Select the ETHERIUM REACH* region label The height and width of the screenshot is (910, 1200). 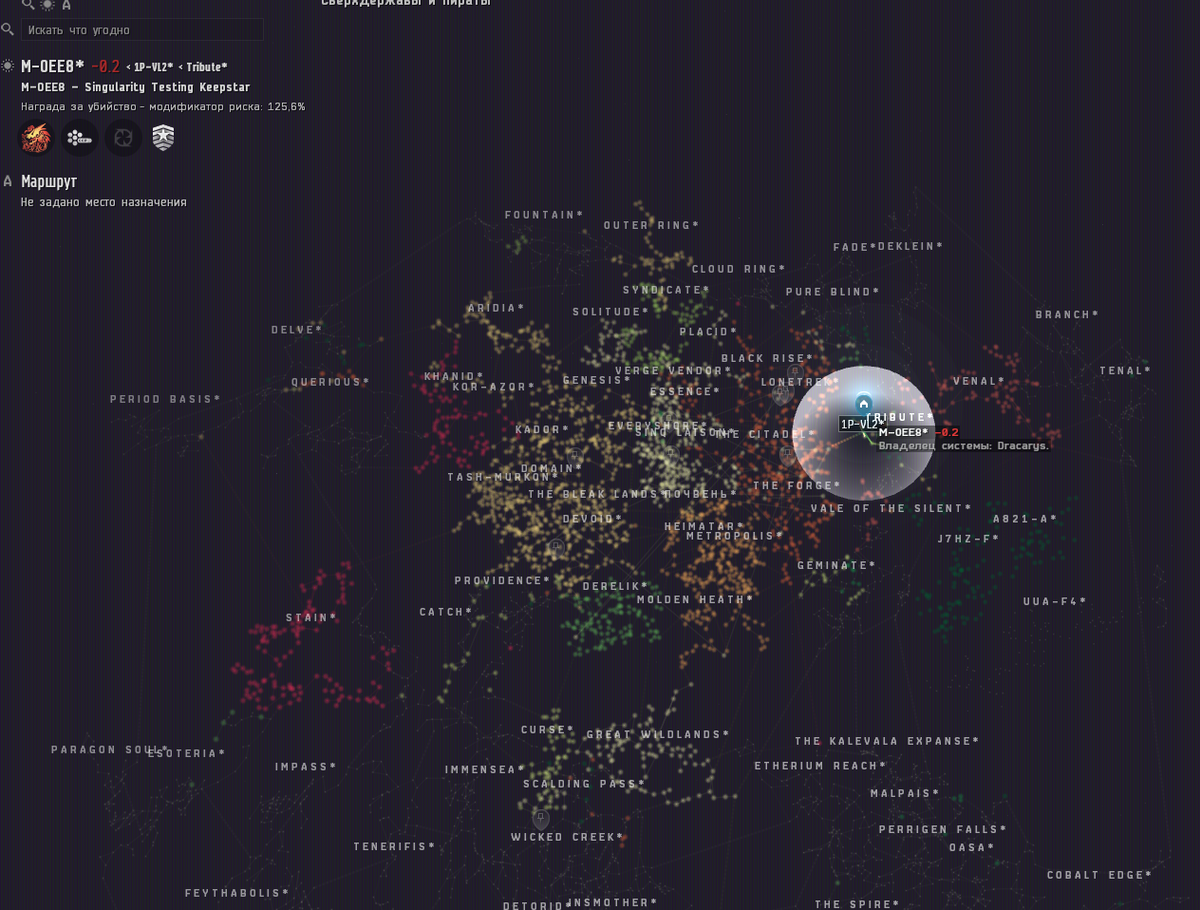coord(821,766)
